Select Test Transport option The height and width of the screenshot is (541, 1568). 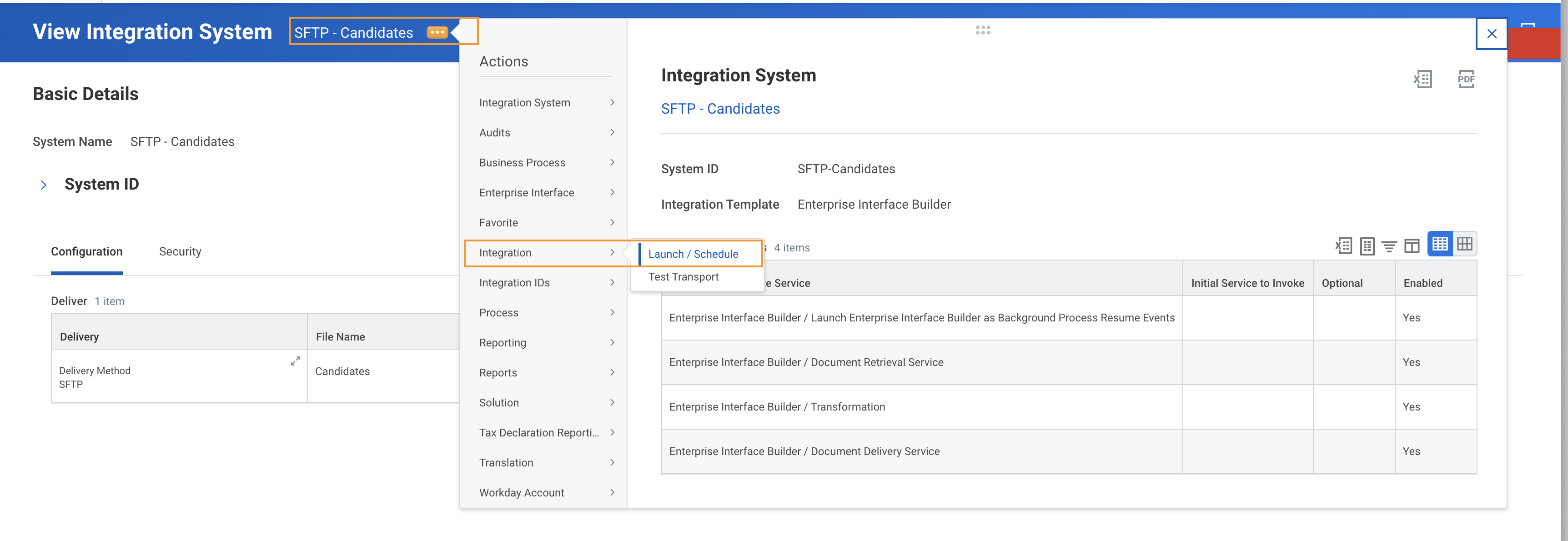pos(683,277)
